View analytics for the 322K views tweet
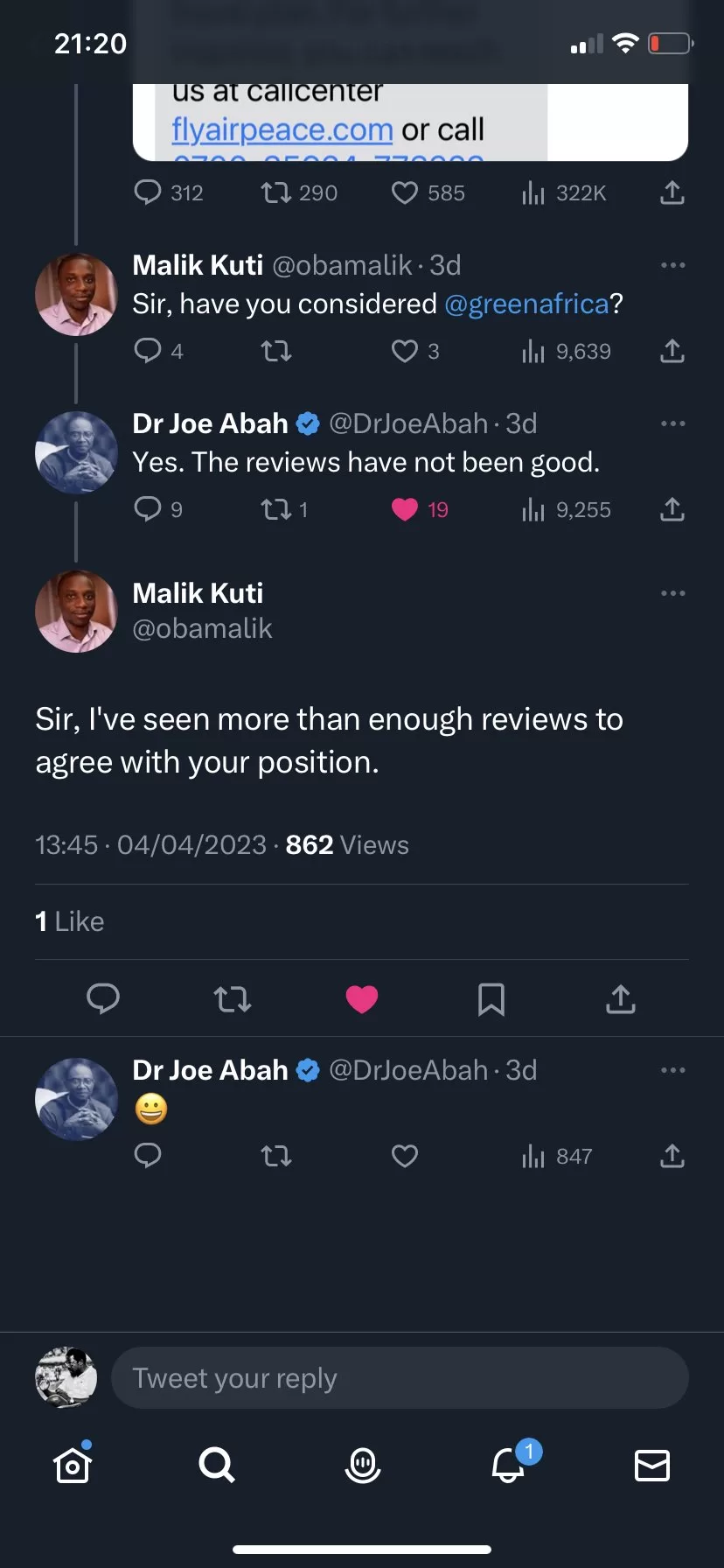Viewport: 724px width, 1568px height. (x=564, y=192)
